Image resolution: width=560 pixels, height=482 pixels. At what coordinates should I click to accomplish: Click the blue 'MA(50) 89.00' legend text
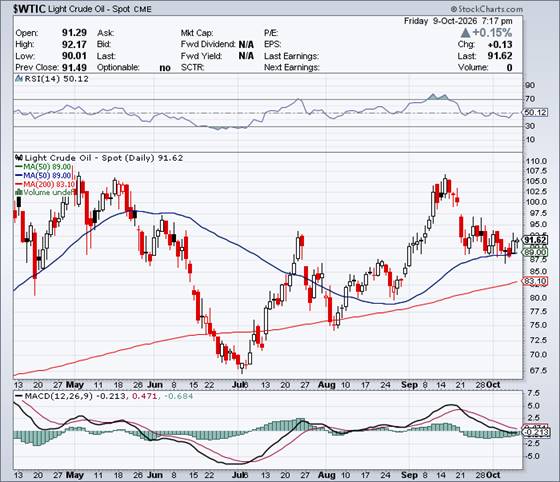(x=47, y=175)
